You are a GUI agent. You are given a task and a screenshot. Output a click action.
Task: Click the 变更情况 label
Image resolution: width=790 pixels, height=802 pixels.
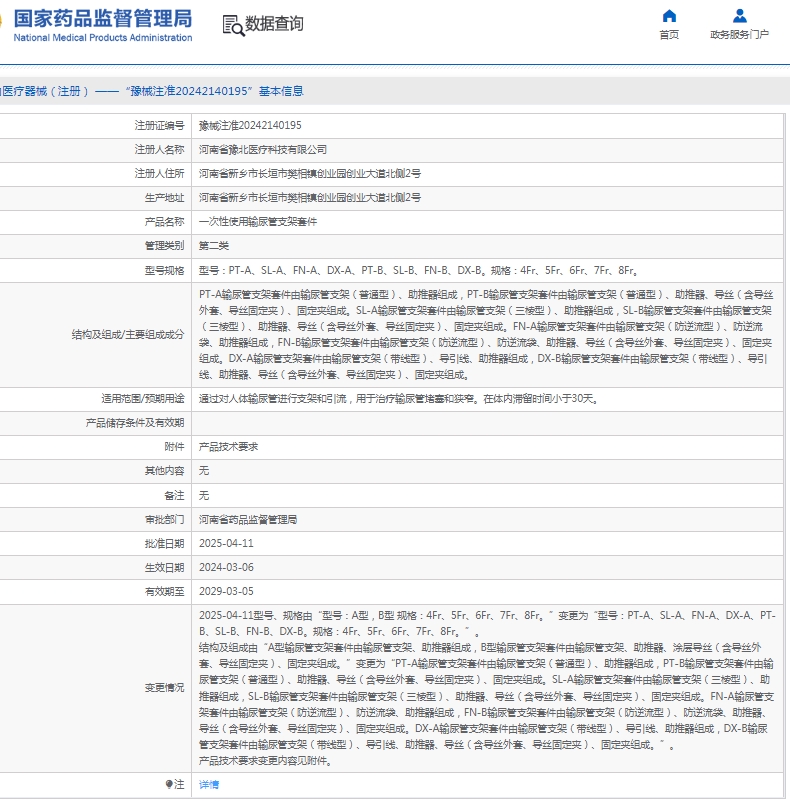(x=164, y=688)
